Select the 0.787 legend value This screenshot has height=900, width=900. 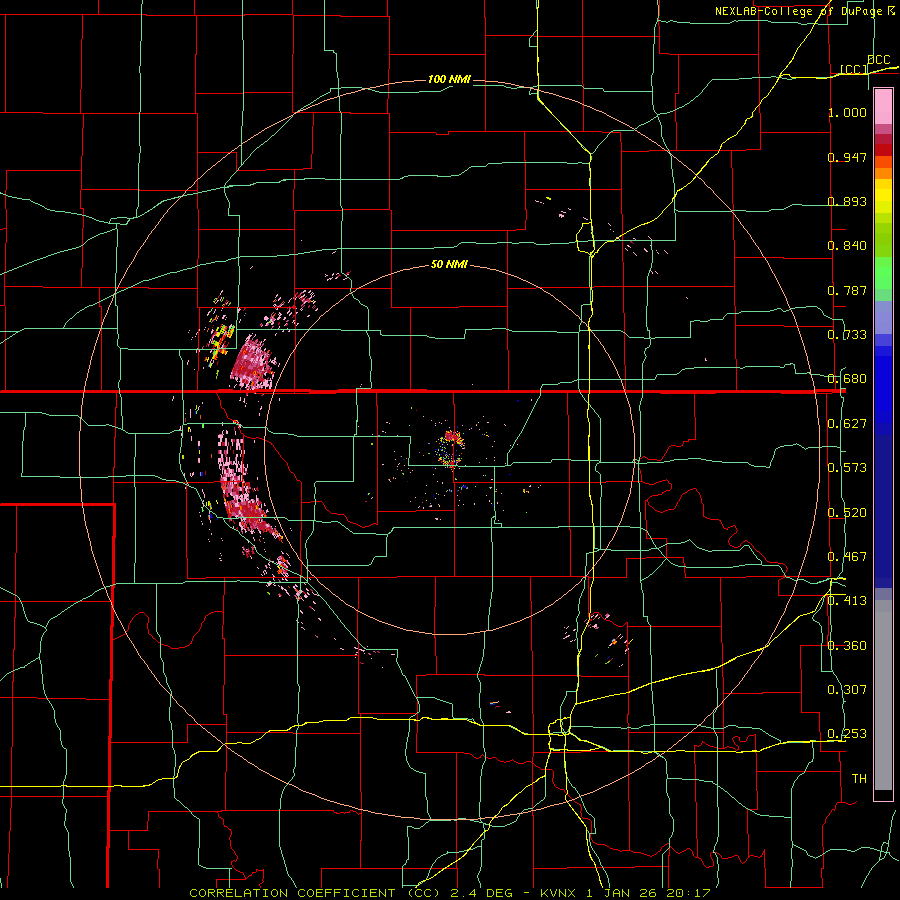[847, 290]
